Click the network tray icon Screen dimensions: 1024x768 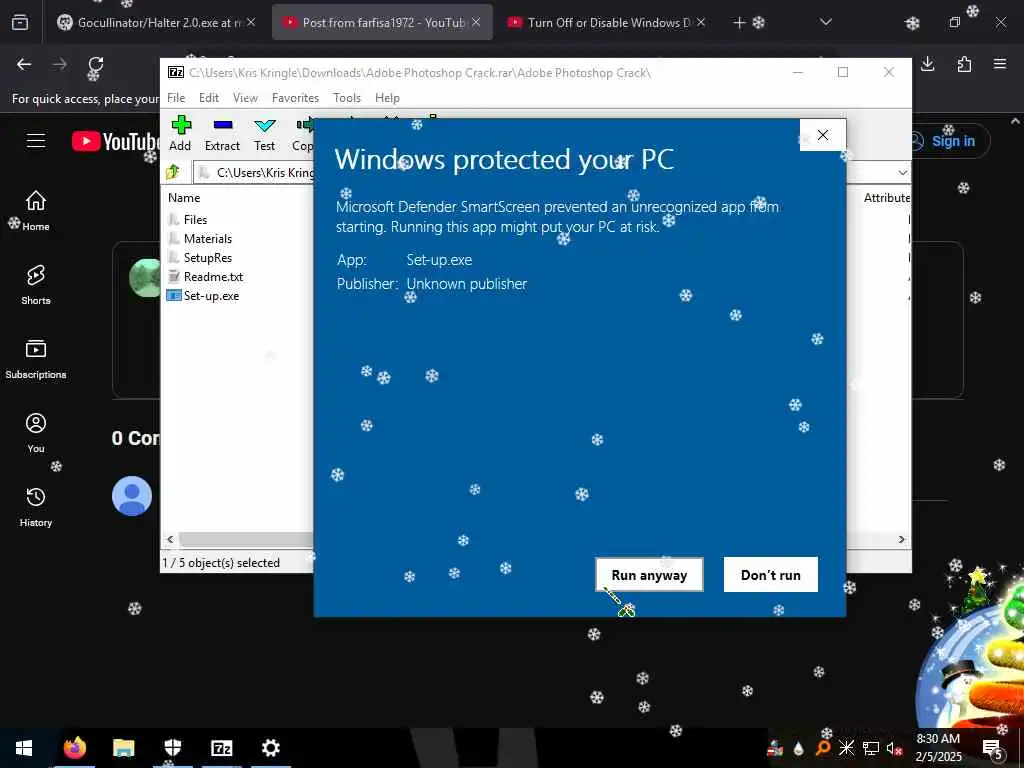(871, 748)
